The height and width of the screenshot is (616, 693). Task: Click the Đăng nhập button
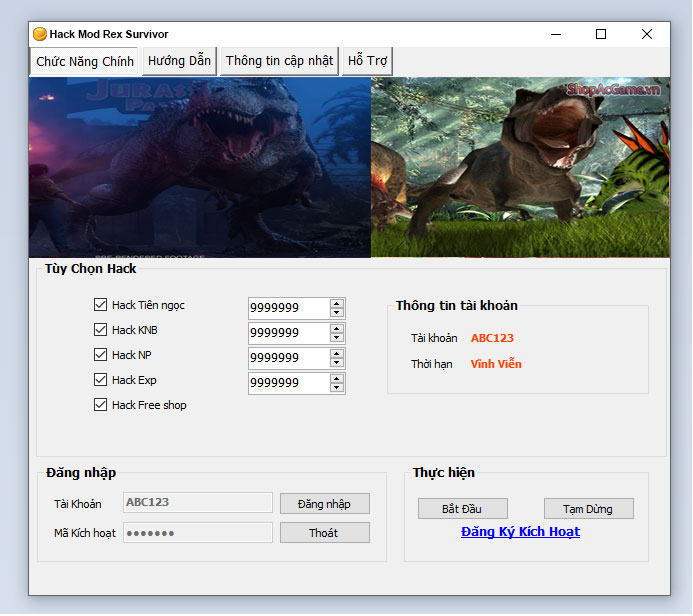325,504
